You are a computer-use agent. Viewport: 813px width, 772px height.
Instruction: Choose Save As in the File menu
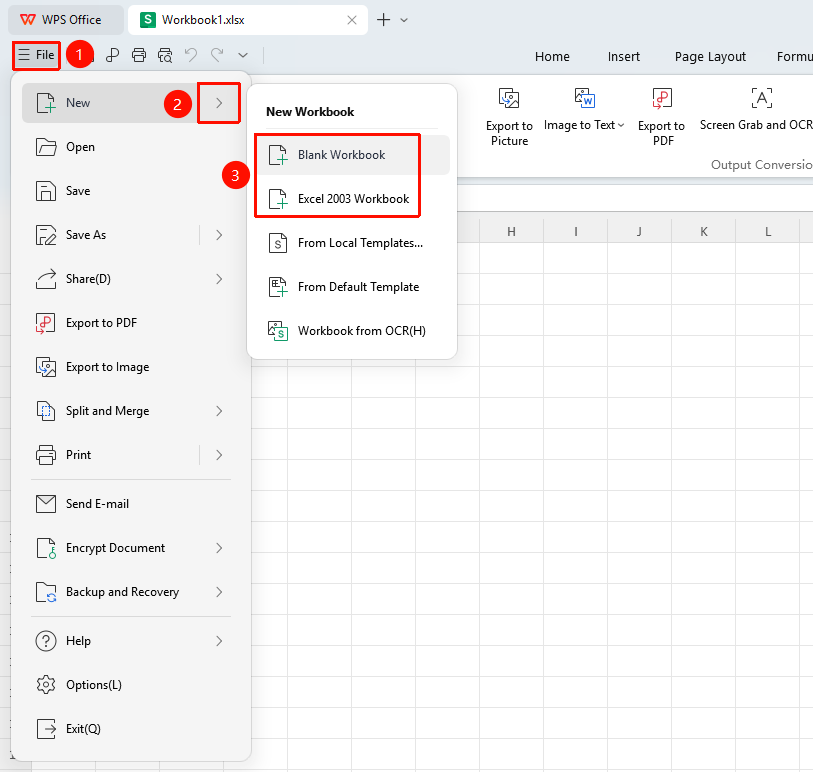(x=110, y=235)
